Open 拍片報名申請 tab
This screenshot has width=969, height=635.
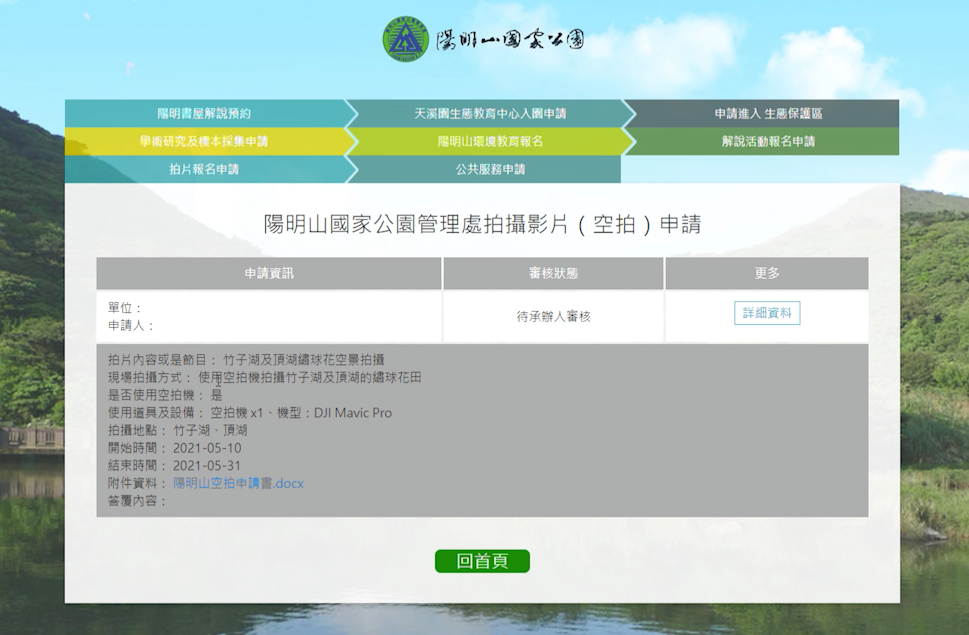(204, 169)
